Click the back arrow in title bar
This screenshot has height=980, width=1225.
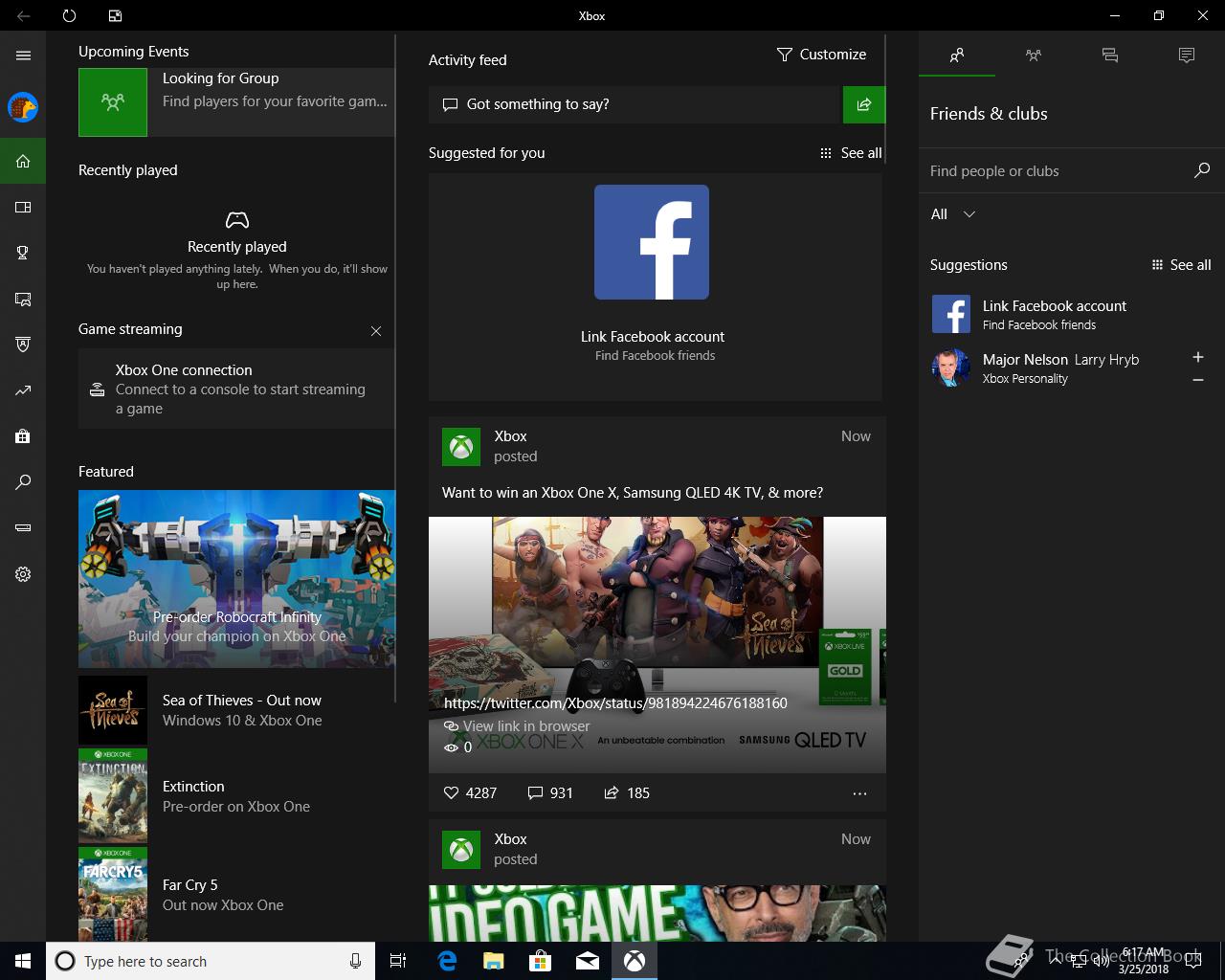point(23,15)
